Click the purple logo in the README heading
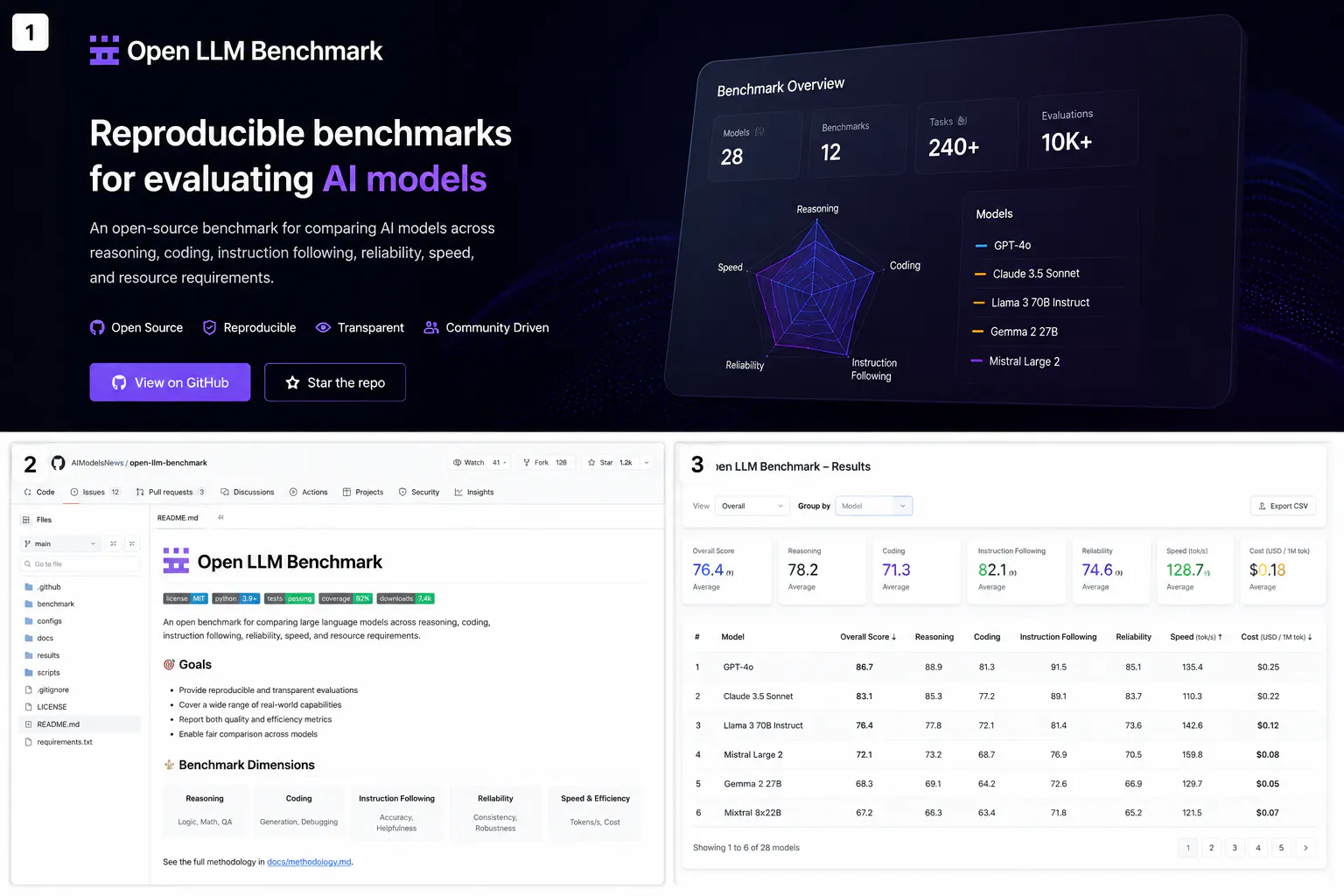The height and width of the screenshot is (896, 1344). 176,561
